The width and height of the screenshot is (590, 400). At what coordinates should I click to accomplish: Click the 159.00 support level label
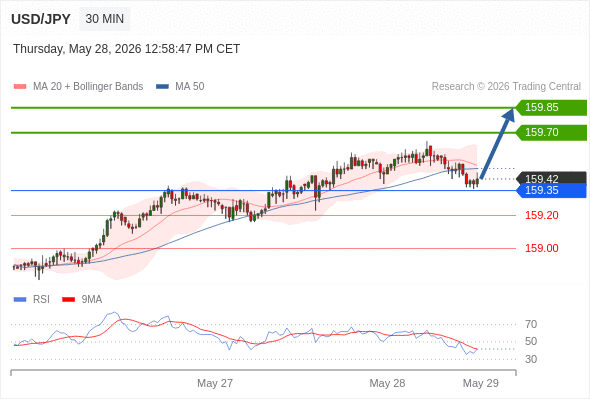pyautogui.click(x=542, y=248)
